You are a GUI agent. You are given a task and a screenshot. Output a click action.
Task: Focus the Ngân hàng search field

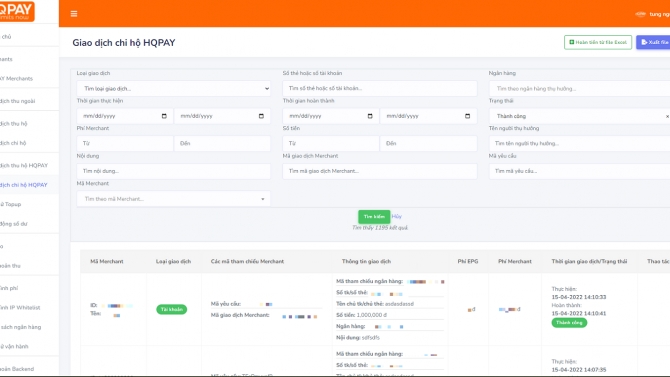pos(579,88)
